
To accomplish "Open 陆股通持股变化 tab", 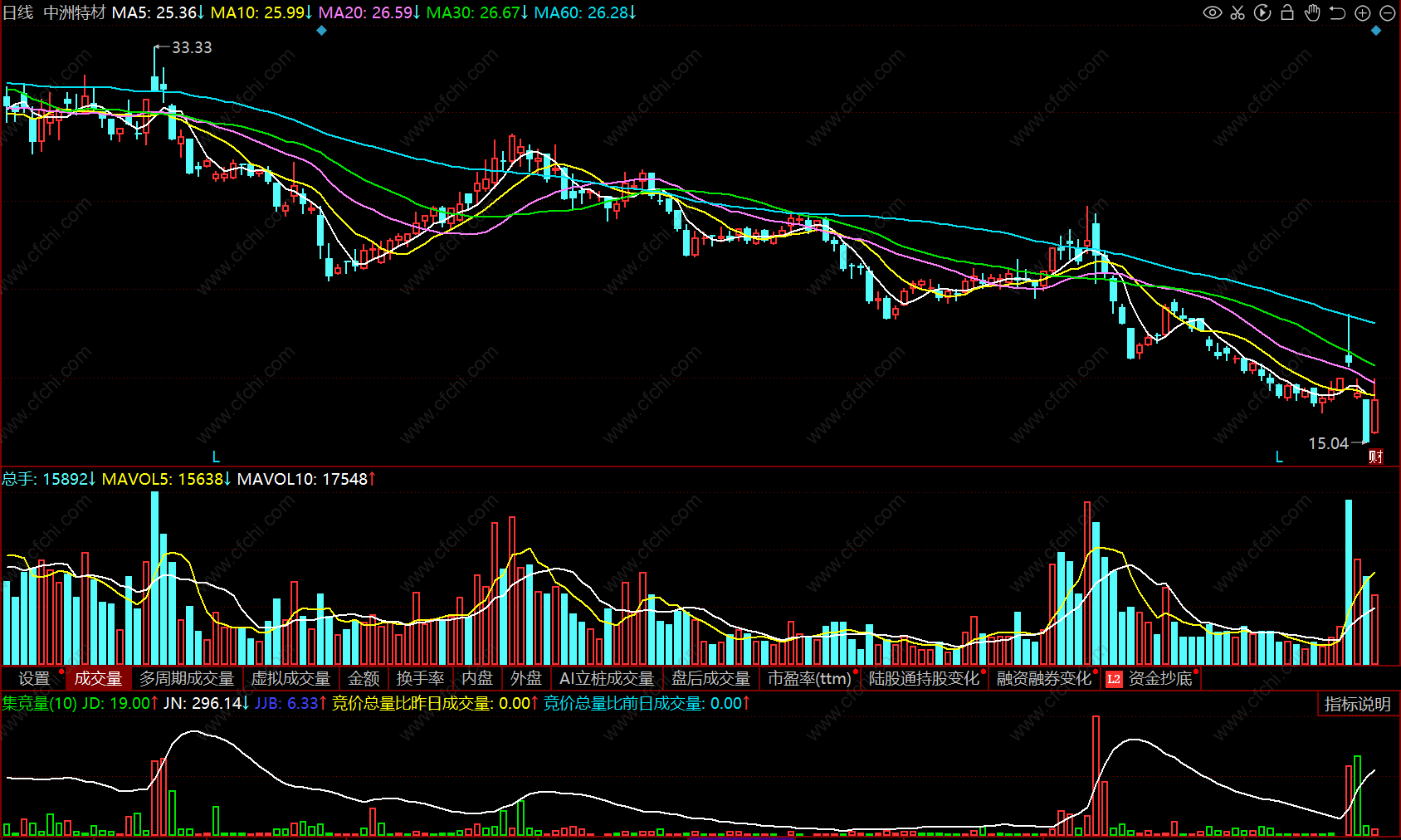I will 924,679.
